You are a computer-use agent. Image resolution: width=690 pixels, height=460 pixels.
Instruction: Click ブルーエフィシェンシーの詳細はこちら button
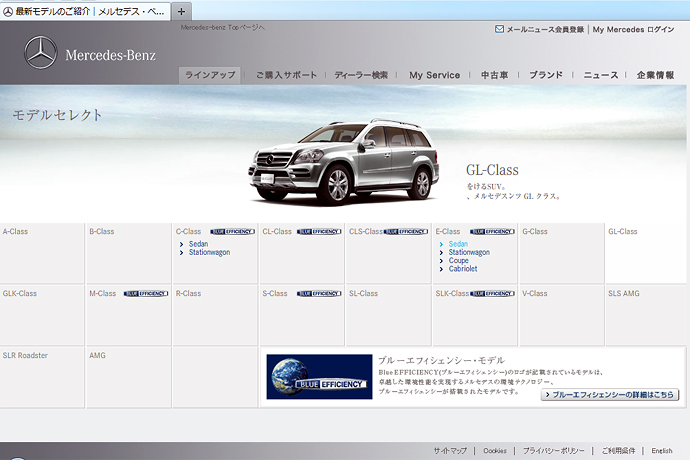[x=610, y=395]
